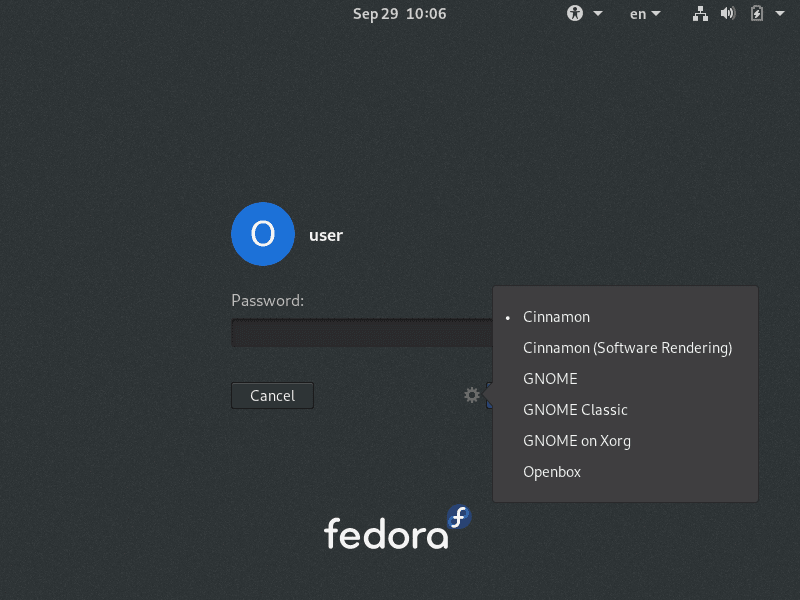Click the volume speaker icon
Screen dimensions: 800x600
click(x=727, y=13)
